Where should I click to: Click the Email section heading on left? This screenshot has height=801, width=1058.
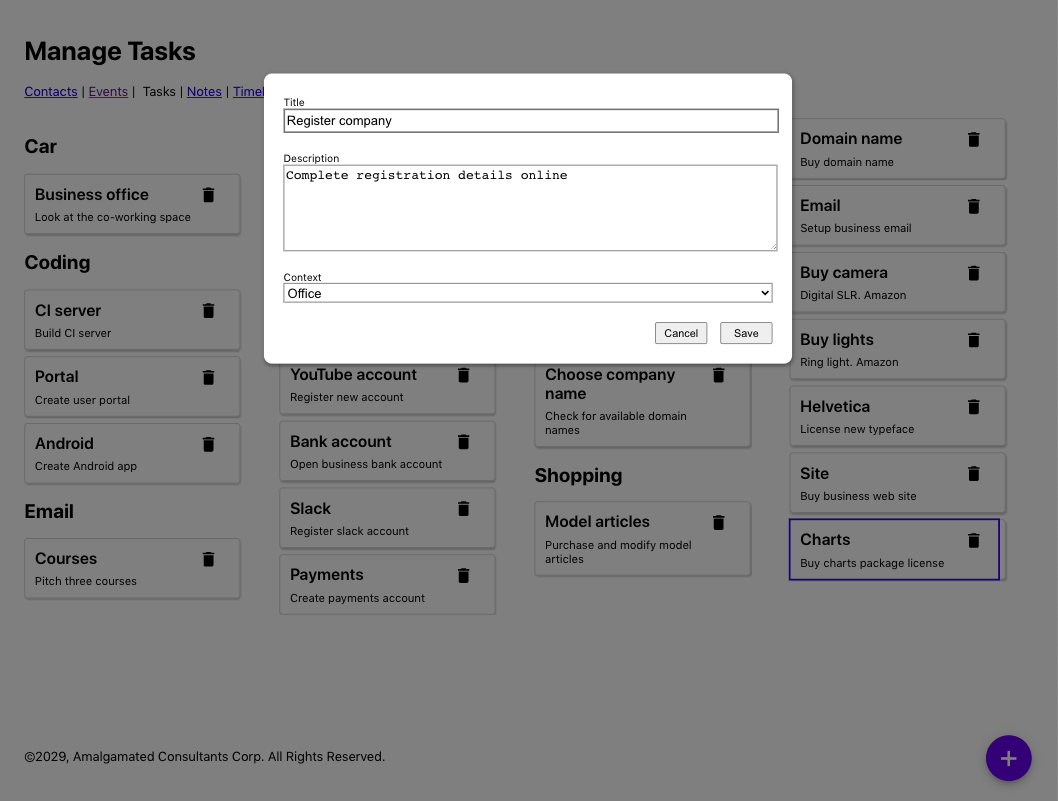pos(49,512)
